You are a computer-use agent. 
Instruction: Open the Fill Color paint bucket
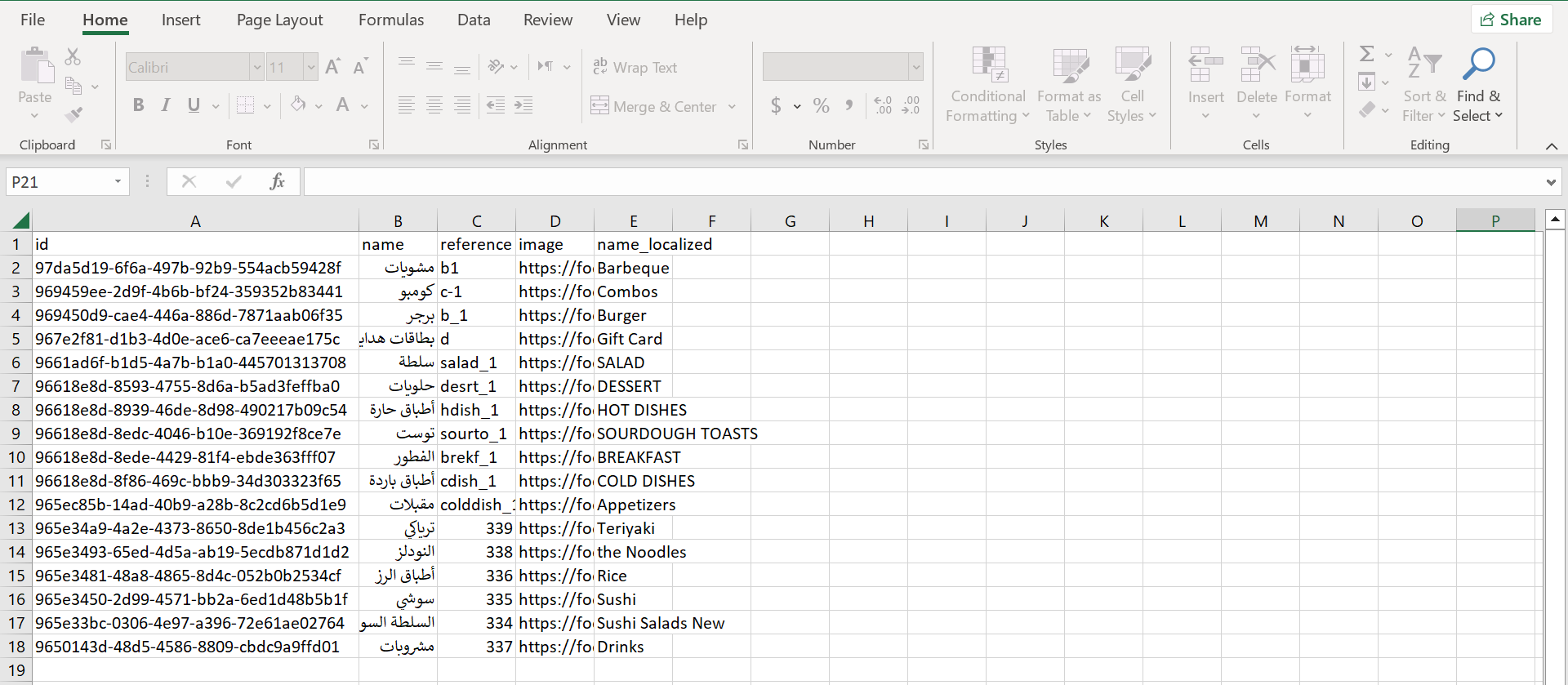click(298, 105)
